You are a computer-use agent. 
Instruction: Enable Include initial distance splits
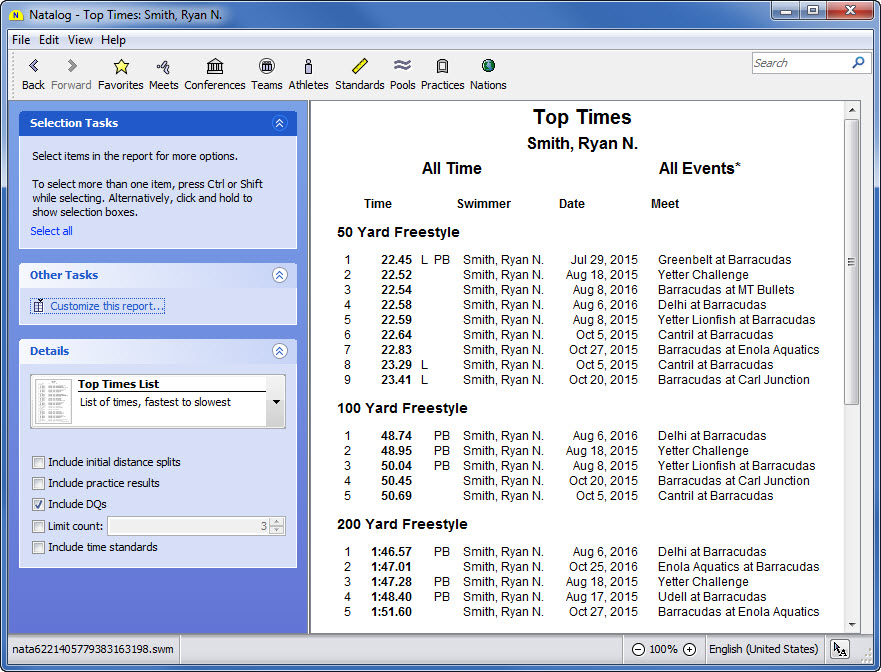coord(38,463)
